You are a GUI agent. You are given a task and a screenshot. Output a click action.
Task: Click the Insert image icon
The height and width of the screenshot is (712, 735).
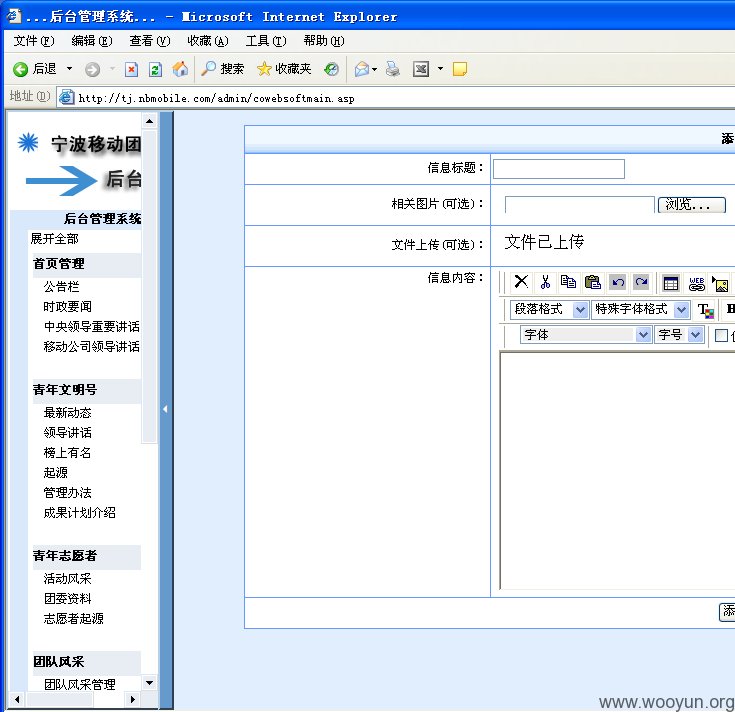[x=720, y=284]
